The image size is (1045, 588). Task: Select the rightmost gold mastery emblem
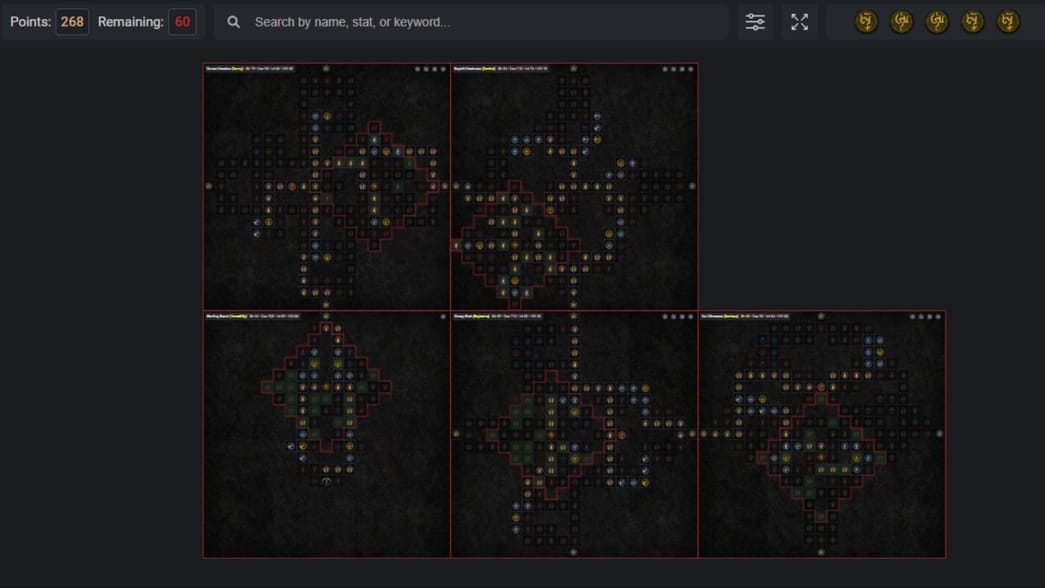(x=1009, y=21)
